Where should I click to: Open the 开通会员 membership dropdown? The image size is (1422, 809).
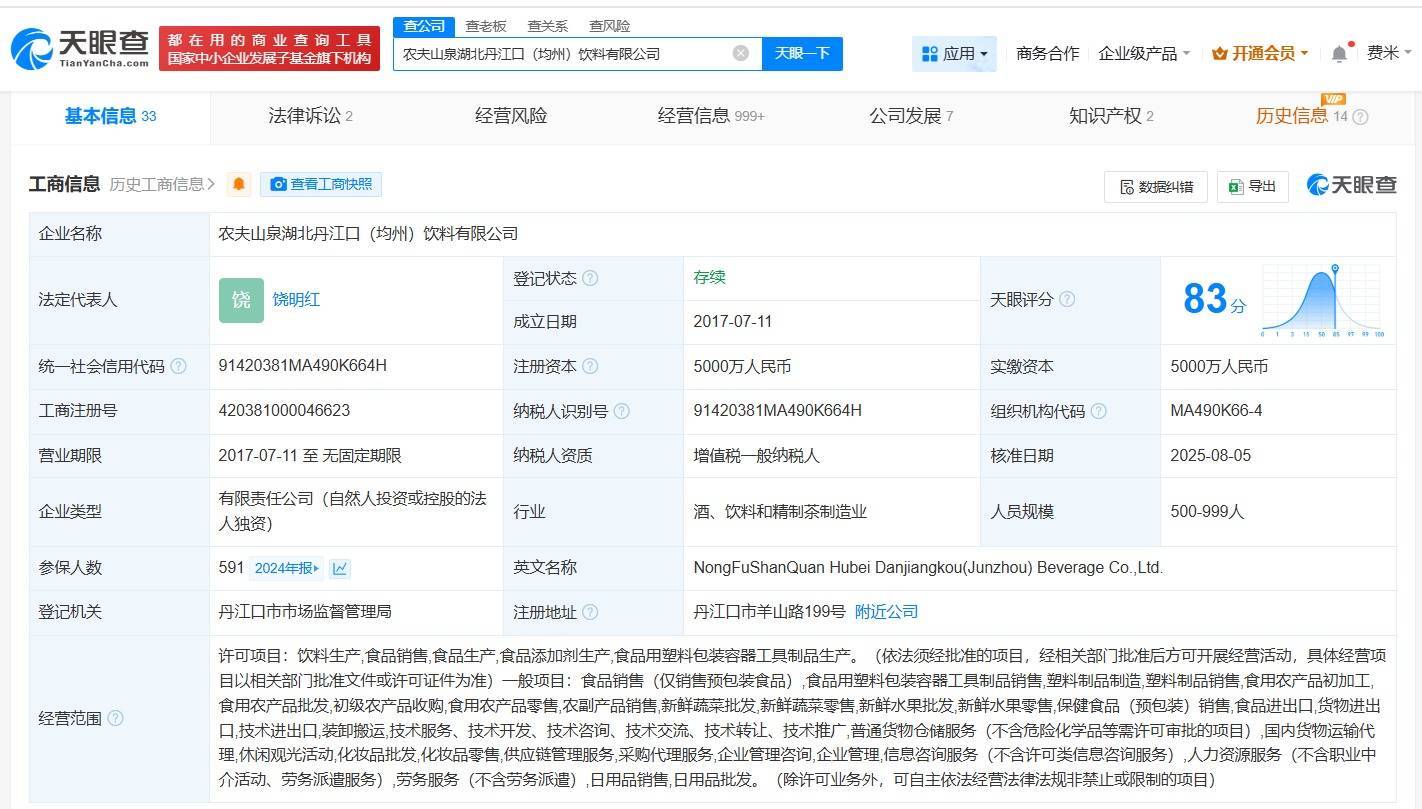click(1259, 53)
